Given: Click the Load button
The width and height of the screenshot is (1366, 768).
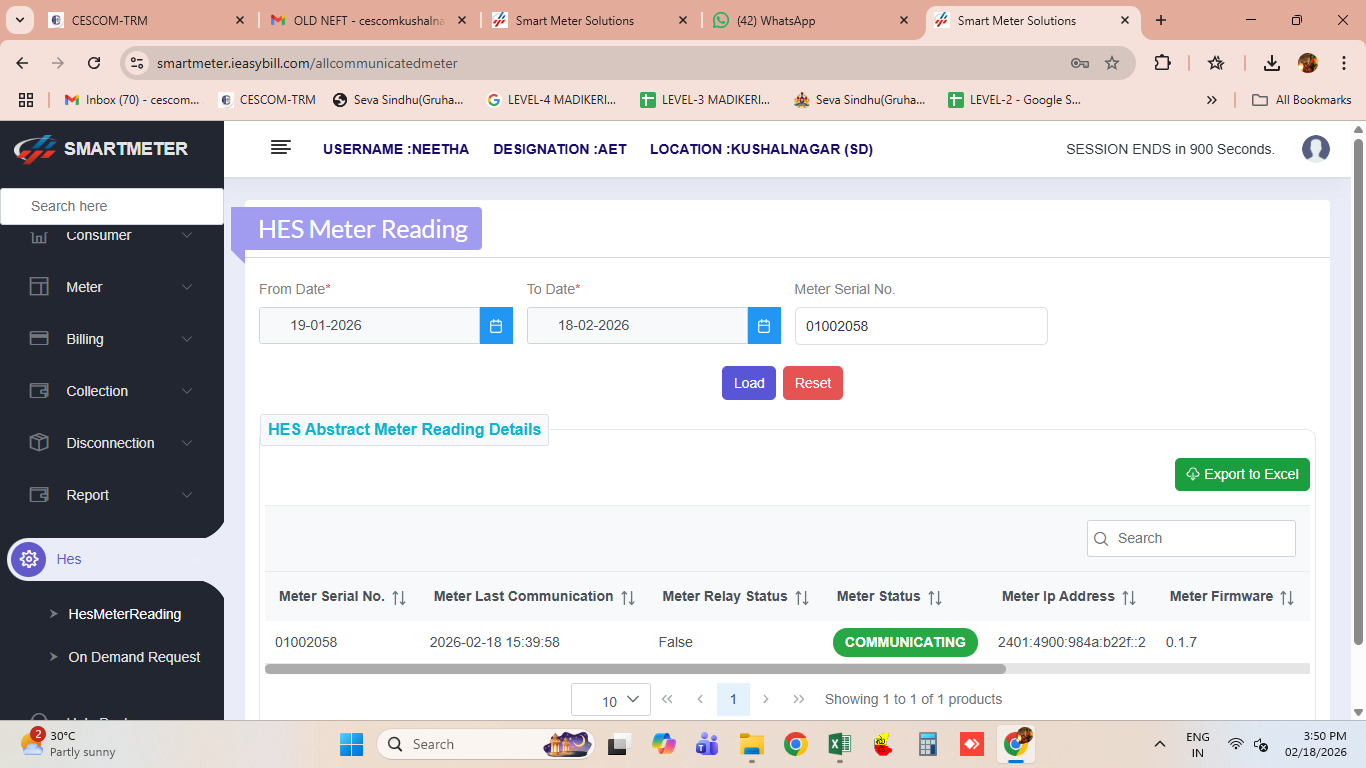Looking at the screenshot, I should point(749,383).
